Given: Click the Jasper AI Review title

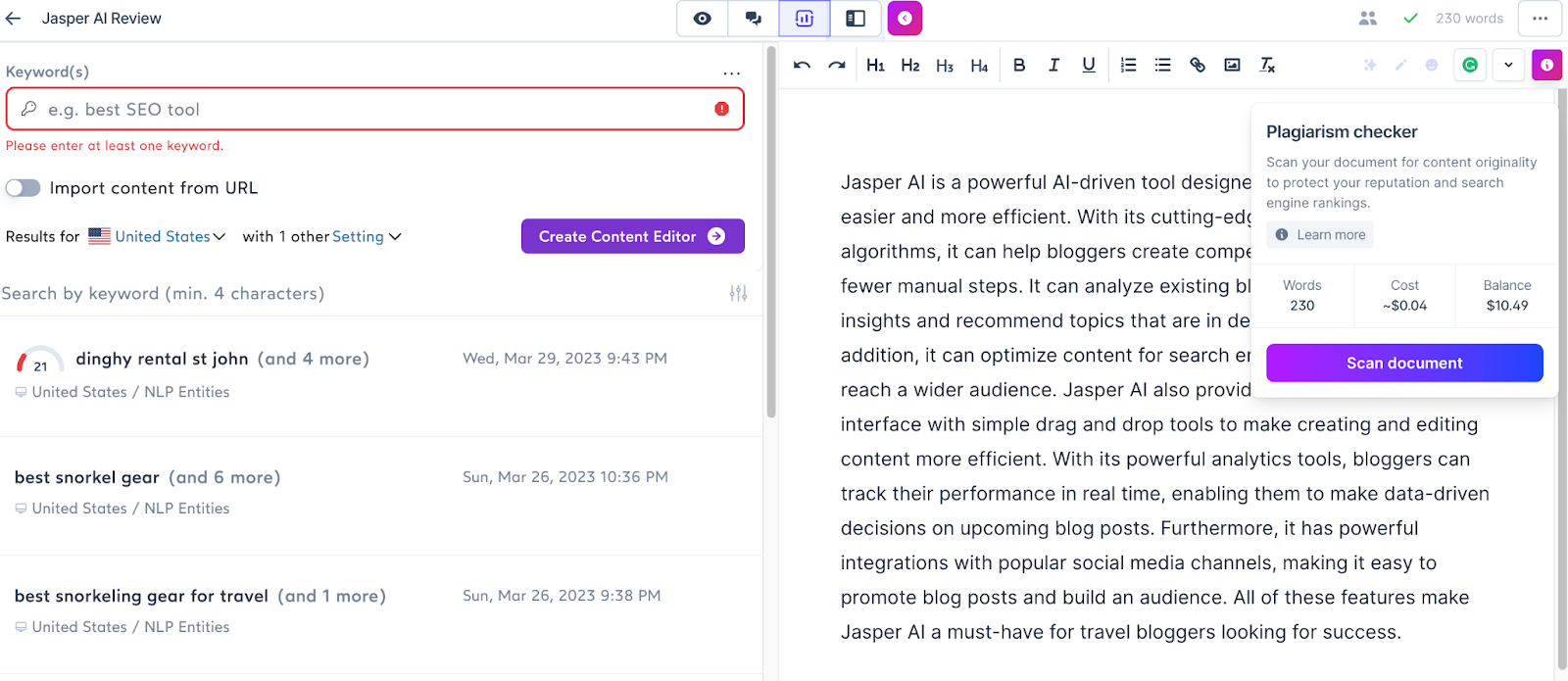Looking at the screenshot, I should pyautogui.click(x=102, y=19).
